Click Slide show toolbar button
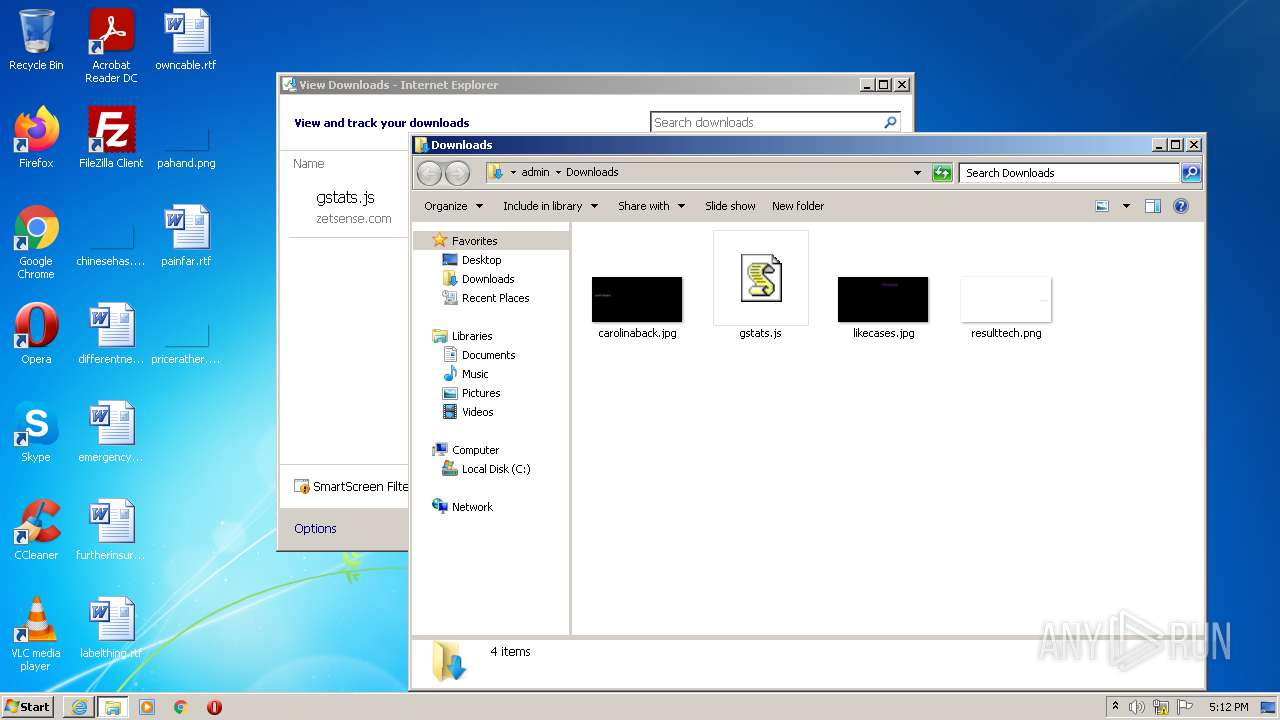The height and width of the screenshot is (720, 1280). tap(730, 206)
